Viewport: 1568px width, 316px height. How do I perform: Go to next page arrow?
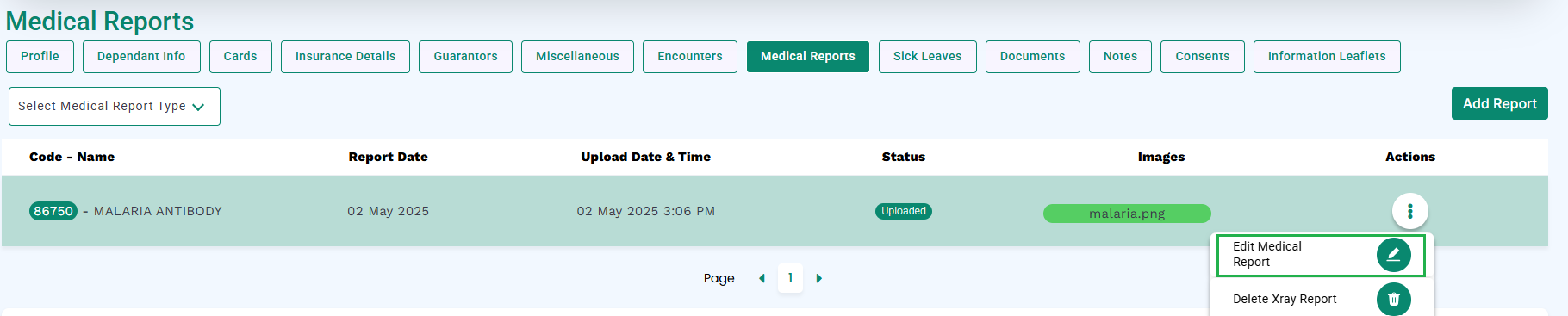tap(818, 278)
